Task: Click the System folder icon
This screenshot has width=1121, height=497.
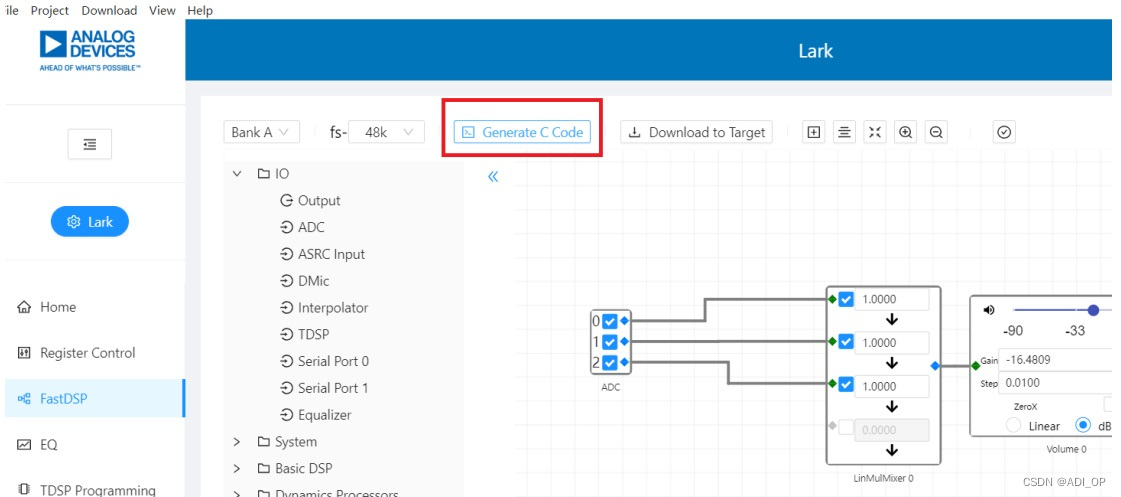Action: coord(263,442)
